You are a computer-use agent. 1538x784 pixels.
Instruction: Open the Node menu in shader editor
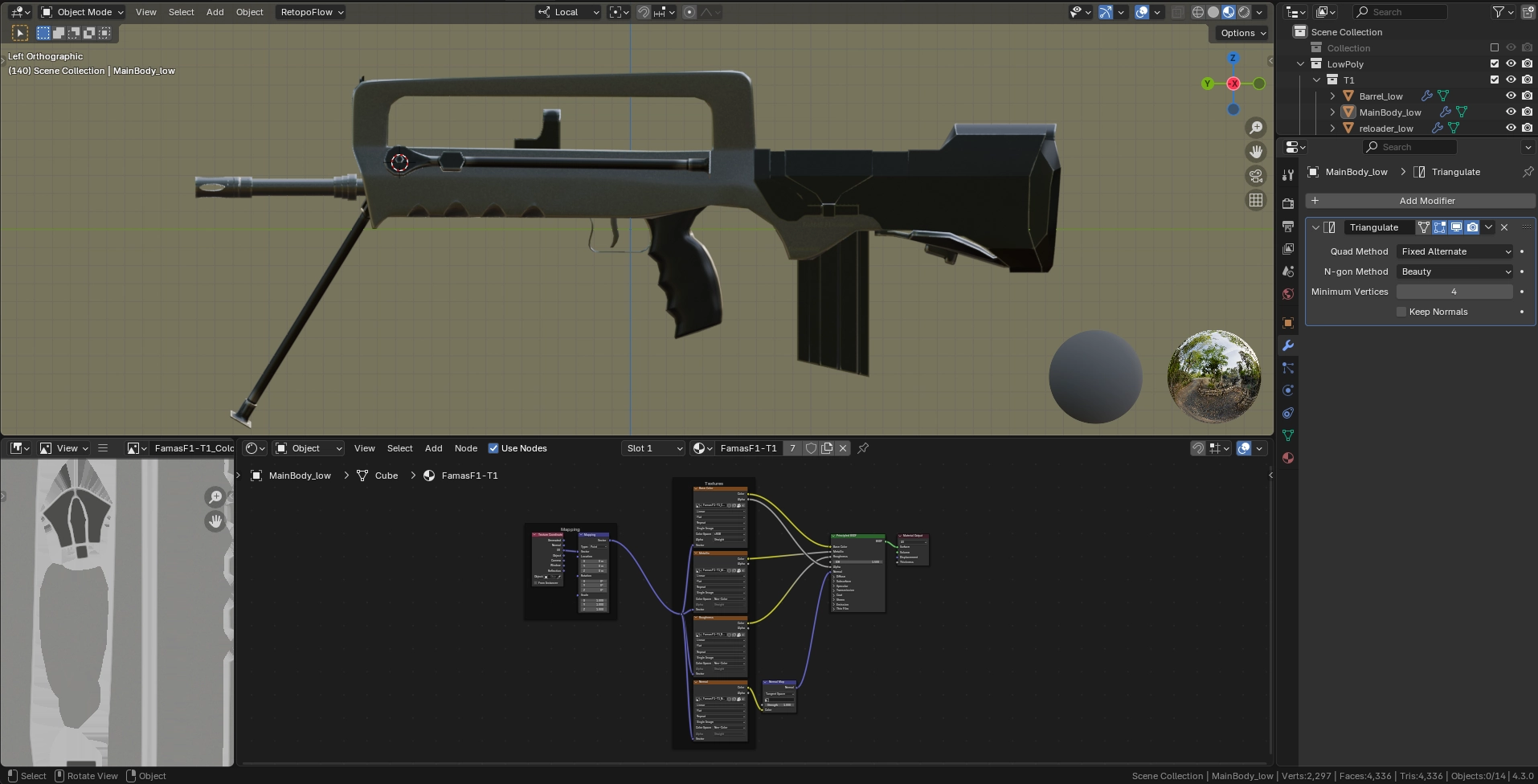[x=465, y=448]
